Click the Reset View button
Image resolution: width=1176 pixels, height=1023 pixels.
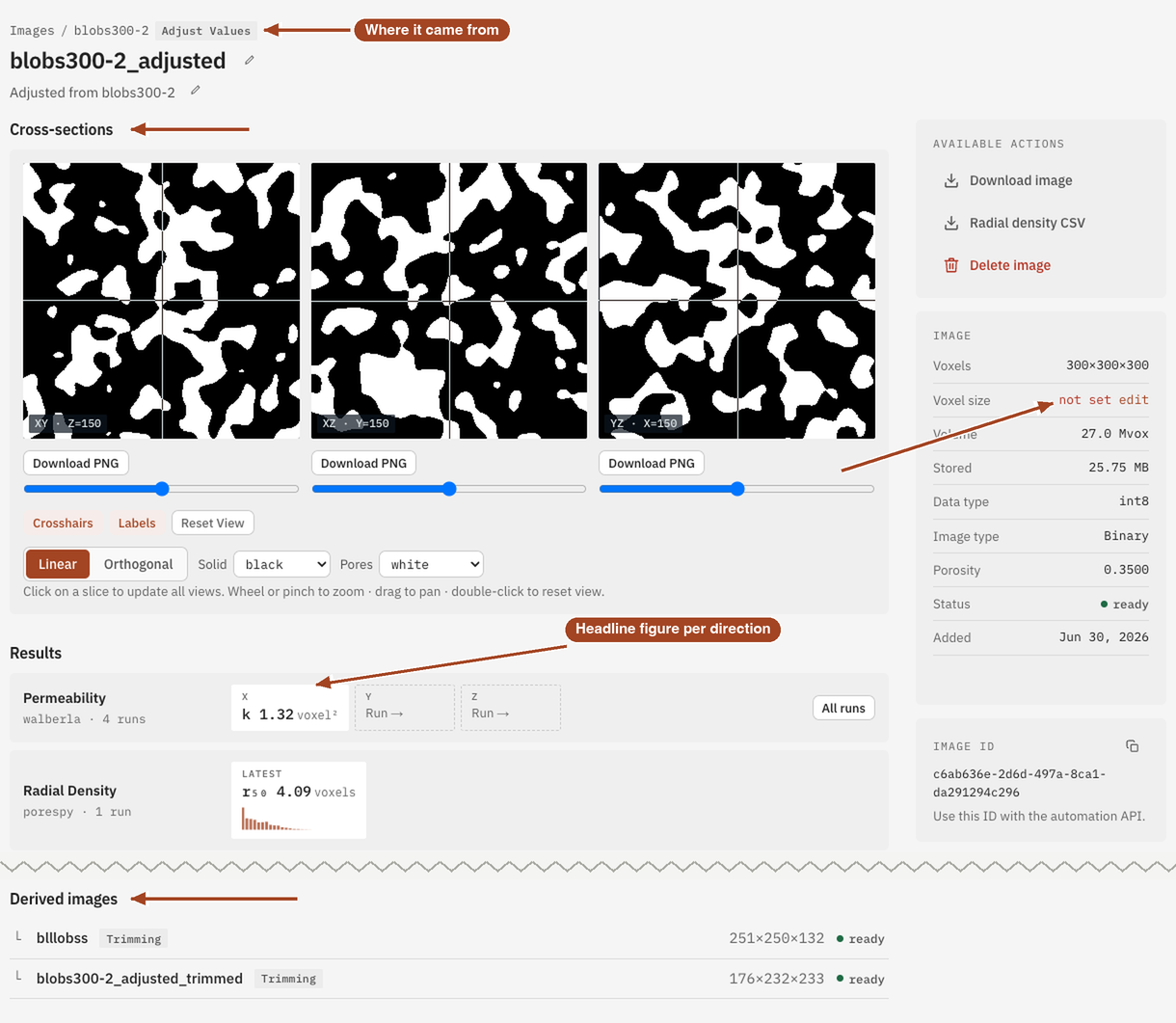click(213, 523)
